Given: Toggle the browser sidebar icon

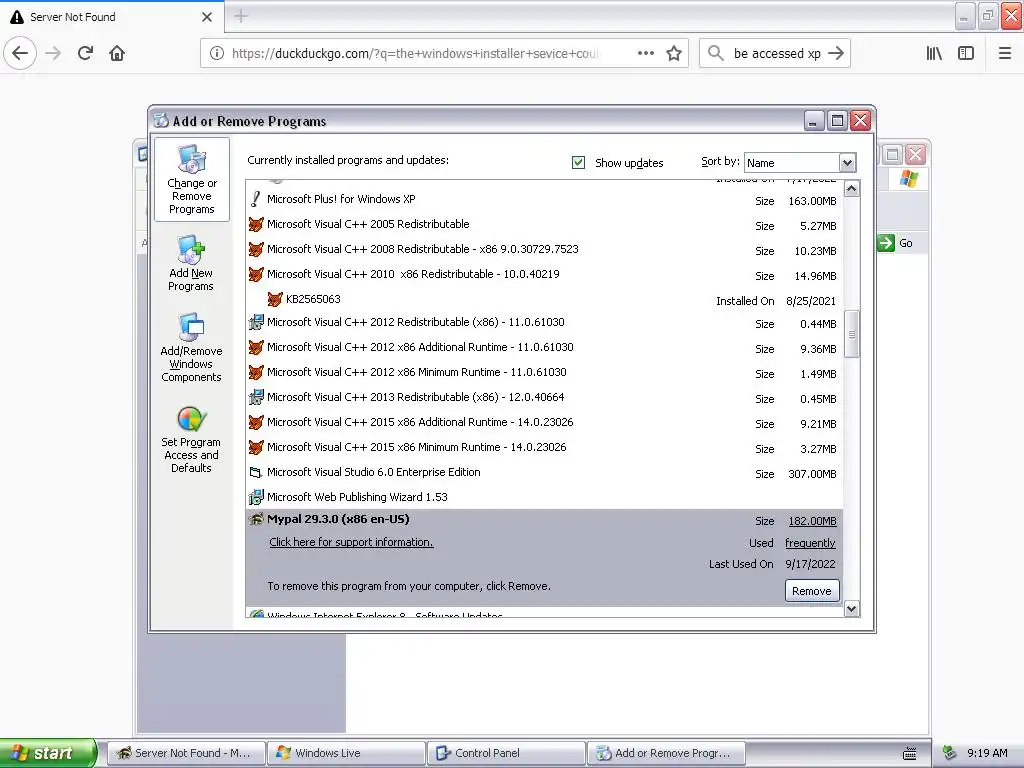Looking at the screenshot, I should click(x=966, y=53).
